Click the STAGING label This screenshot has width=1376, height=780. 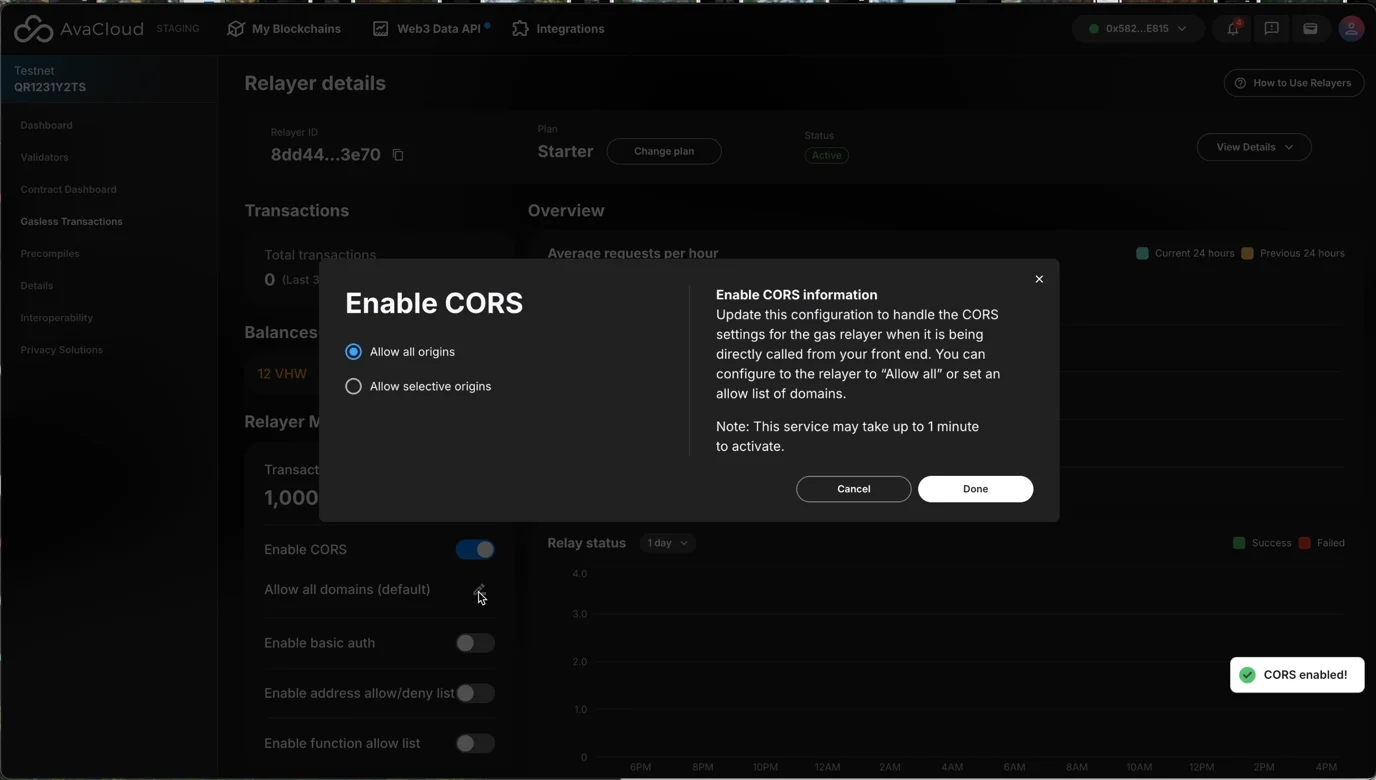(x=178, y=29)
